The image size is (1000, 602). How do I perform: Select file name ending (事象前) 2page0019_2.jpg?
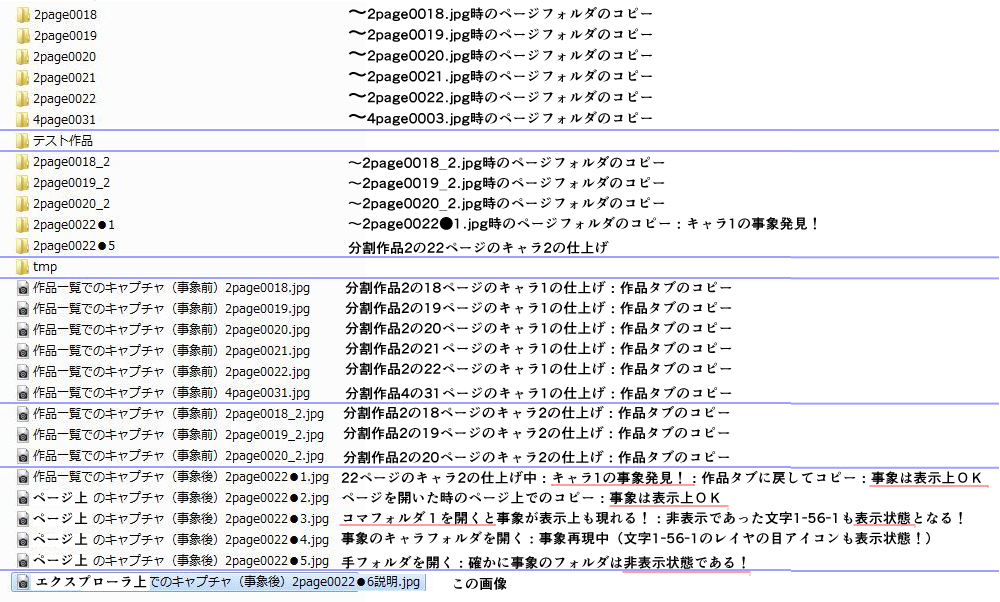[179, 435]
